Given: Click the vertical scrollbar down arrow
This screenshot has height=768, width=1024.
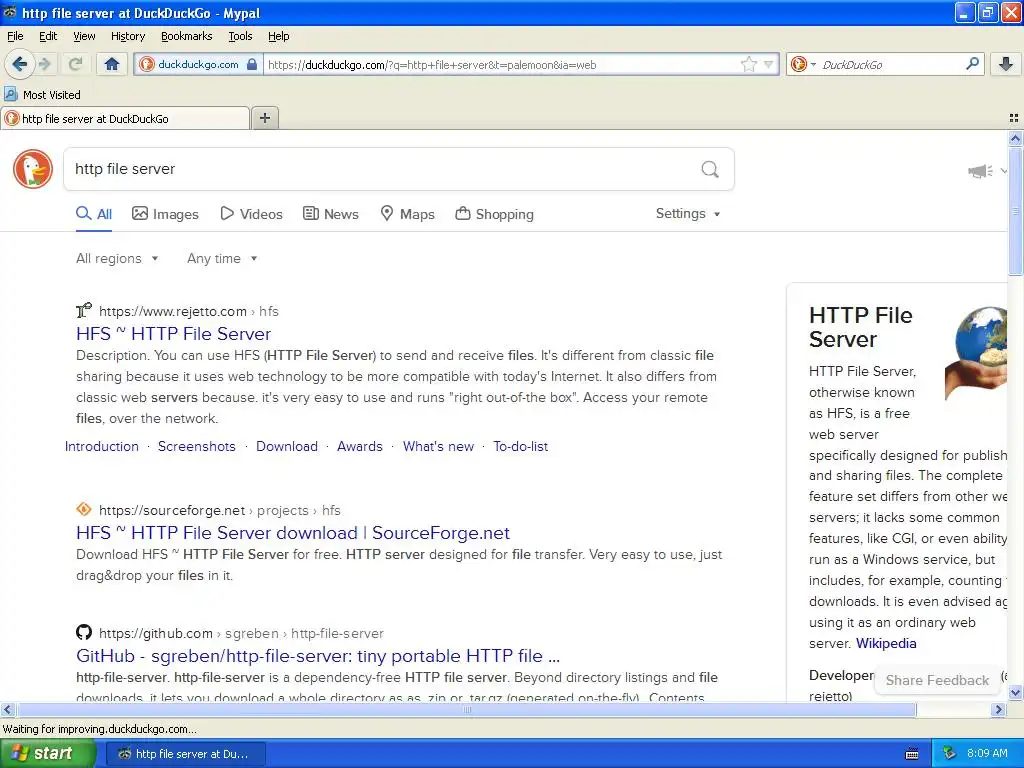Looking at the screenshot, I should click(1015, 692).
